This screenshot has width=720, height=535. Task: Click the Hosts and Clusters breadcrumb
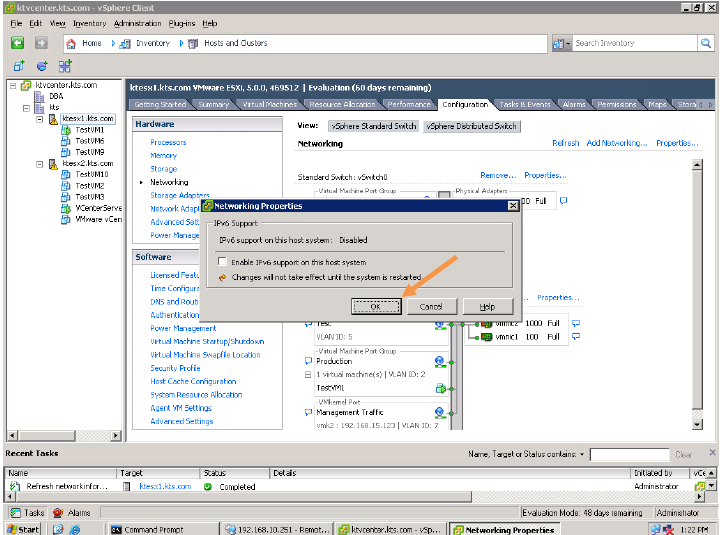click(x=236, y=43)
